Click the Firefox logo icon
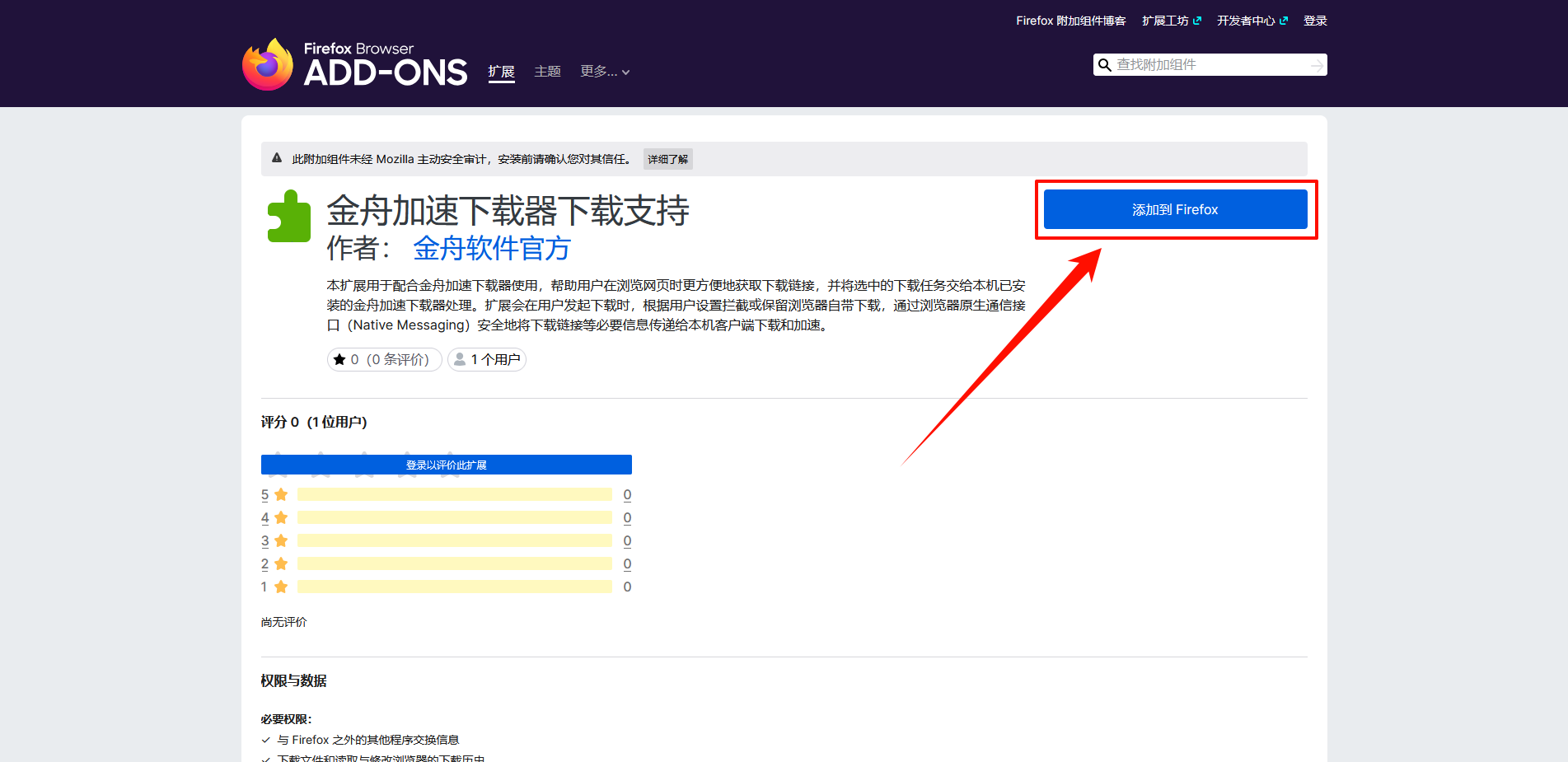1568x762 pixels. tap(268, 64)
